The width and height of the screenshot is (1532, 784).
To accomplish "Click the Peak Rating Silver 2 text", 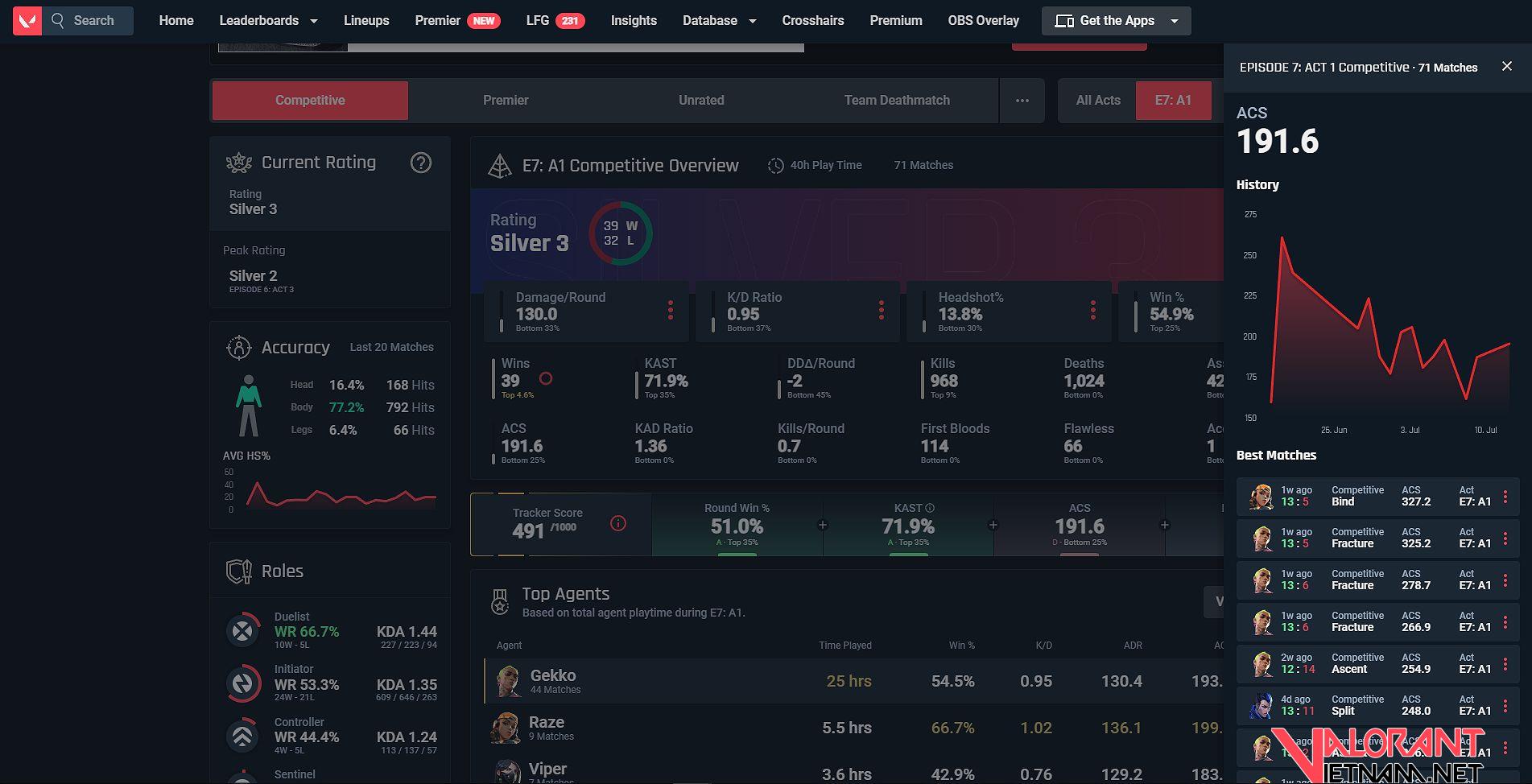I will [x=254, y=275].
